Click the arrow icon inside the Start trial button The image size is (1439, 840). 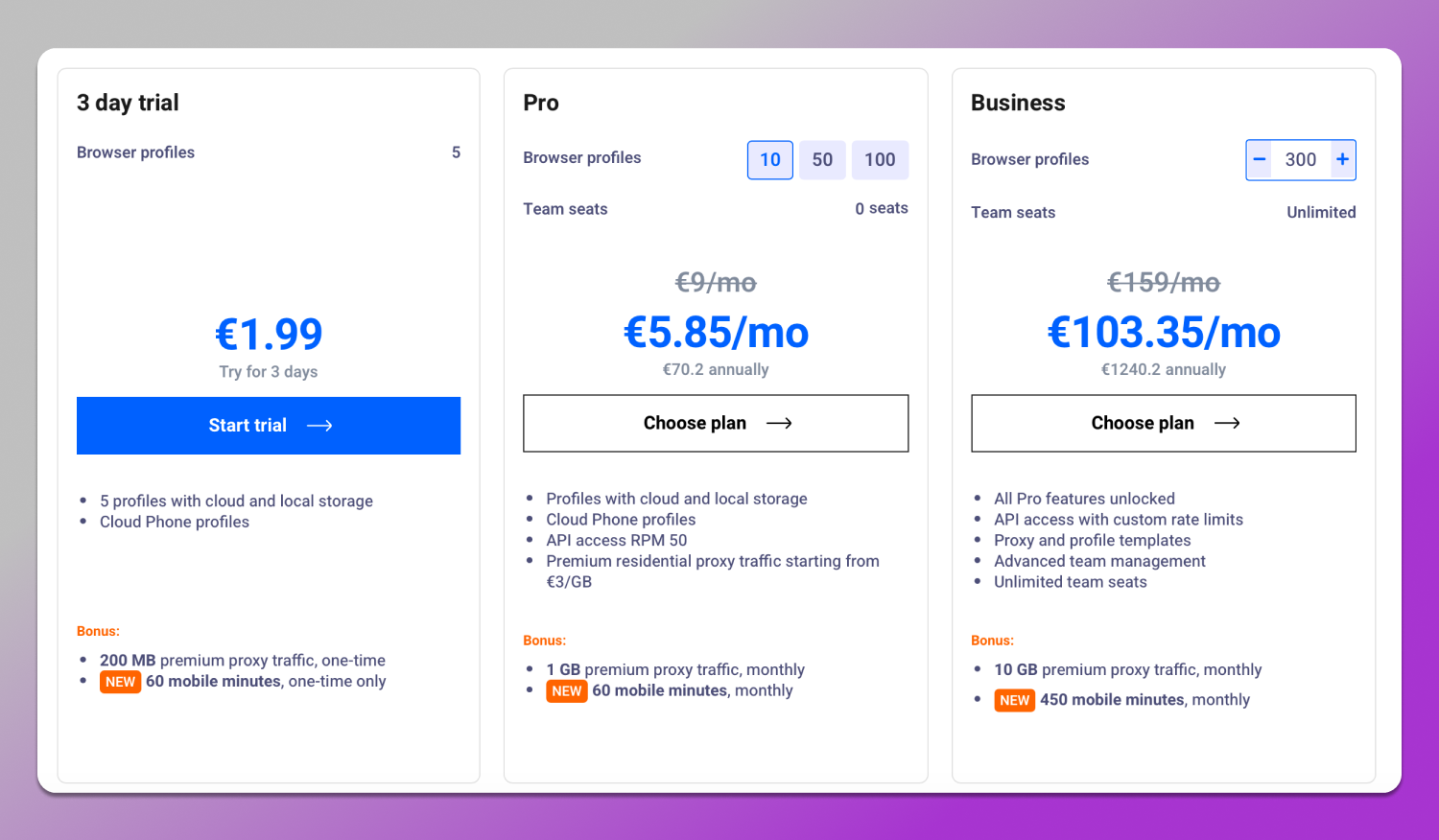pos(319,425)
